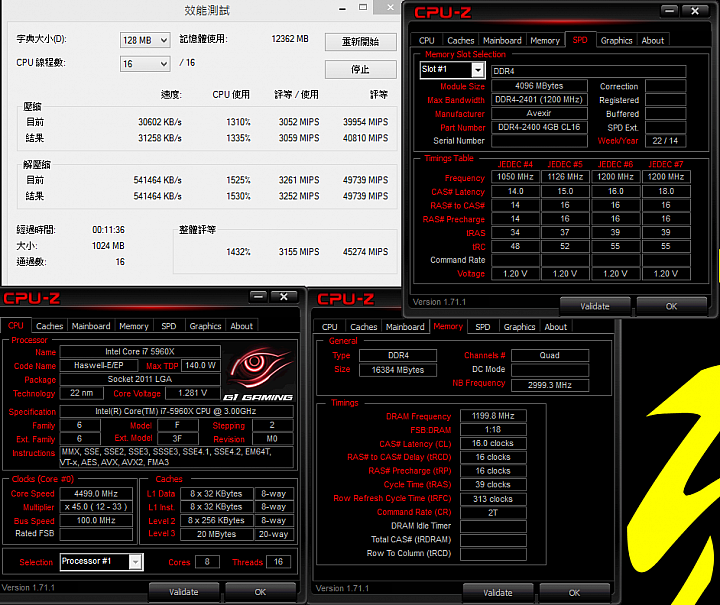Click Validate in the SPD window
This screenshot has width=720, height=605.
[x=595, y=306]
